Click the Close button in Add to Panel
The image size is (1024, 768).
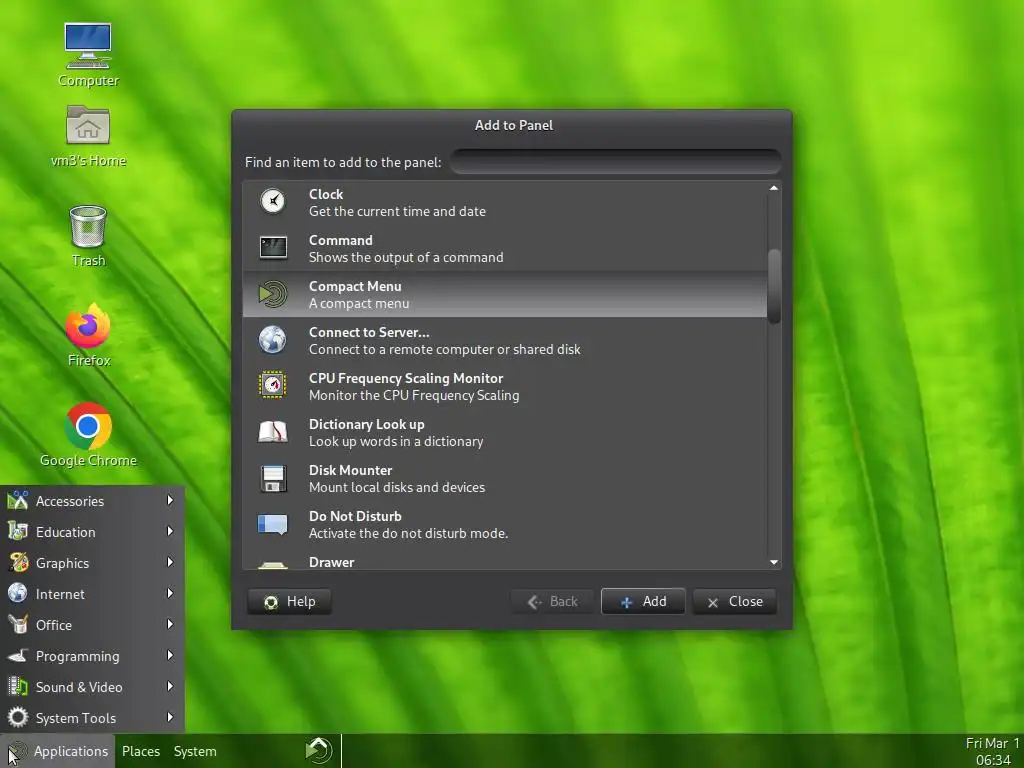tap(735, 601)
